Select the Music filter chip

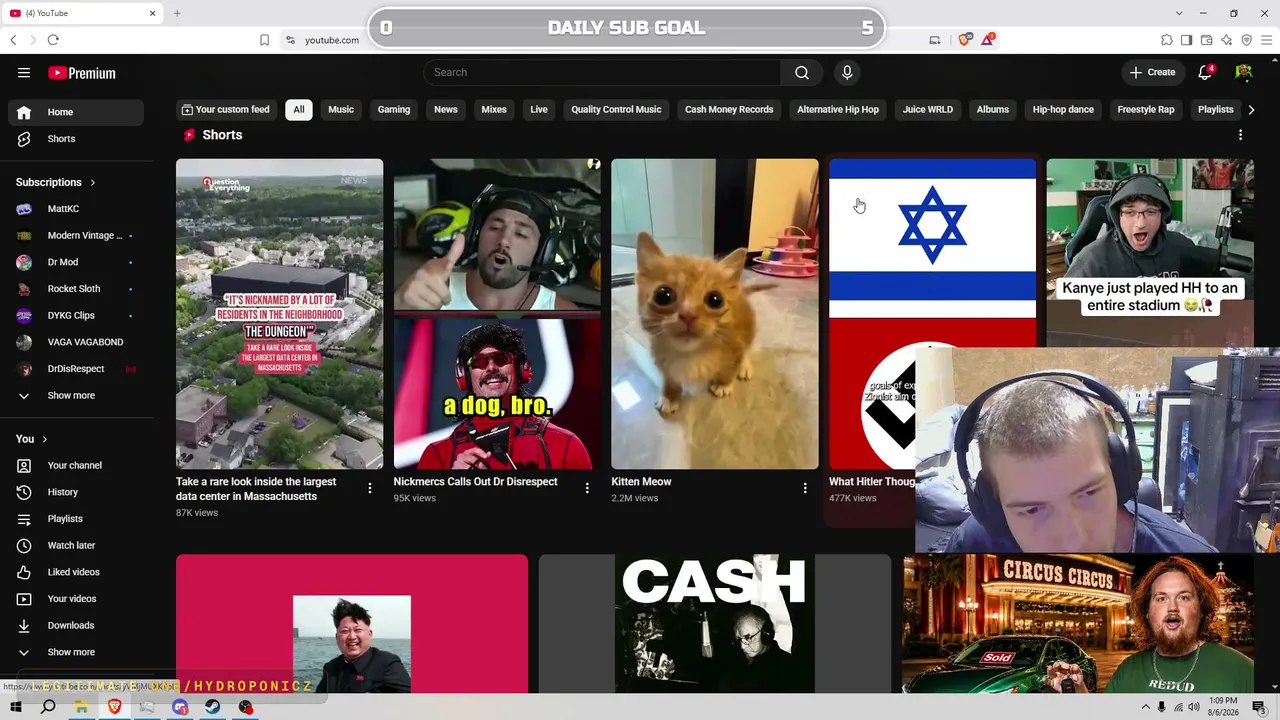(x=341, y=109)
